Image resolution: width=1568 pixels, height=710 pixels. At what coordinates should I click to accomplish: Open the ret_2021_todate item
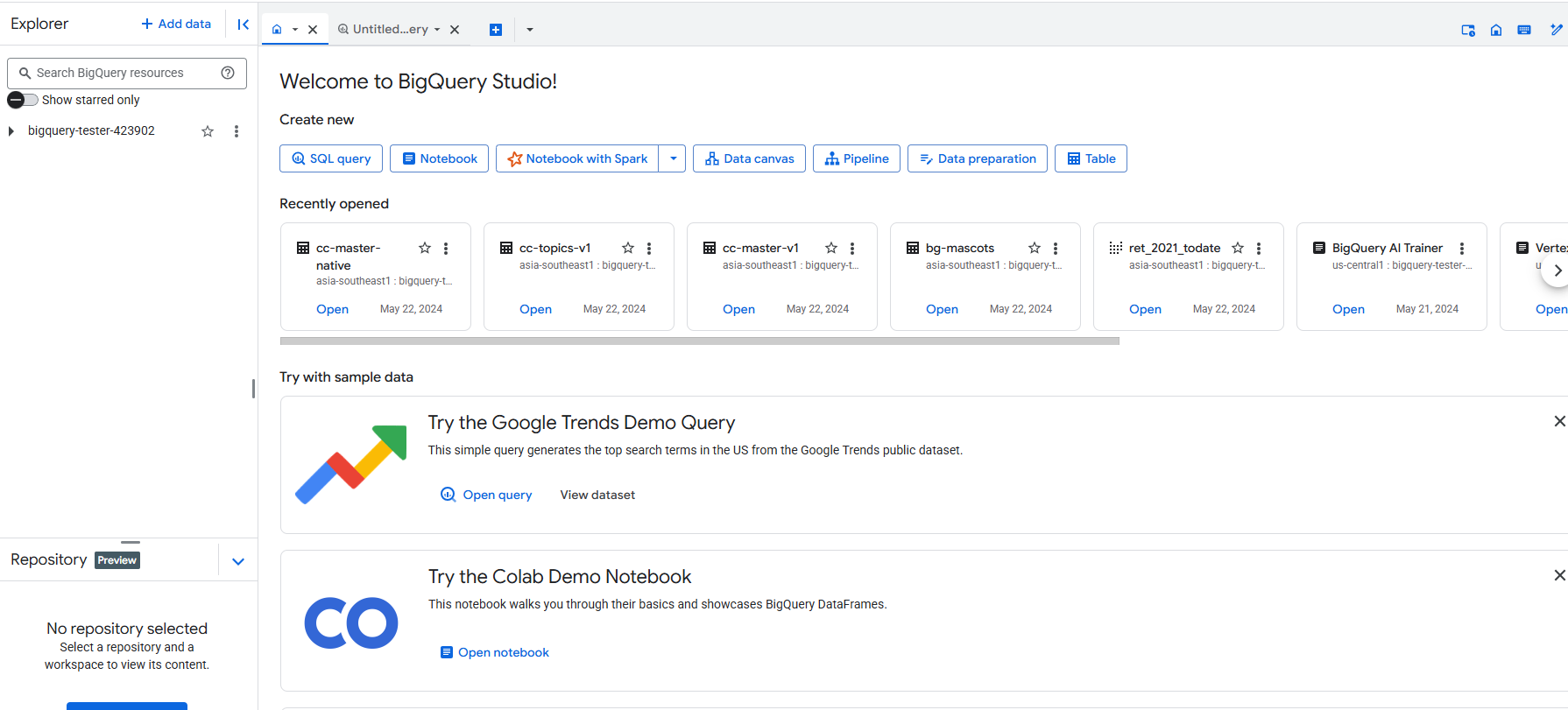1146,309
